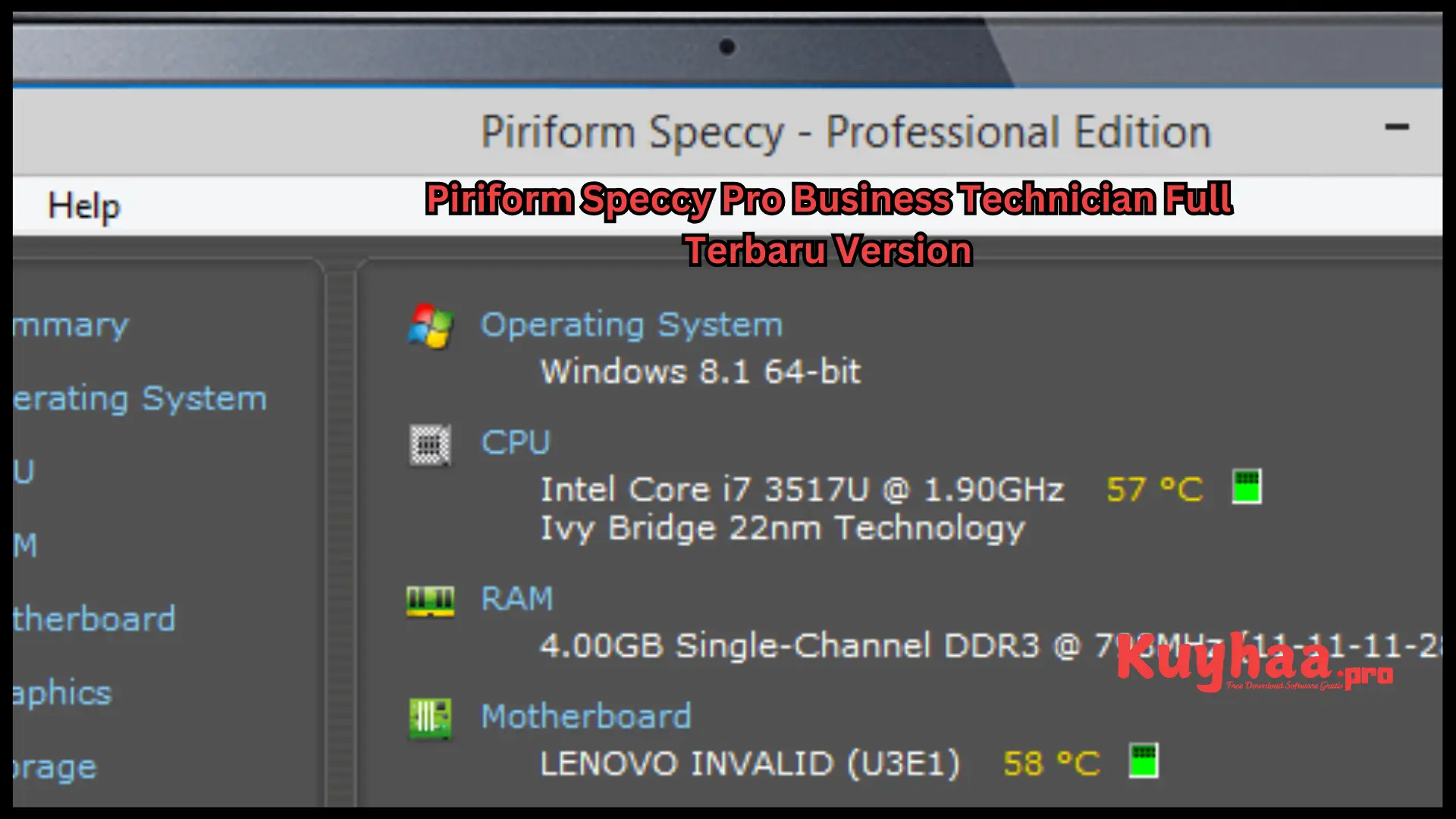Image resolution: width=1456 pixels, height=819 pixels.
Task: Select Graphics in the sidebar
Action: (x=62, y=694)
